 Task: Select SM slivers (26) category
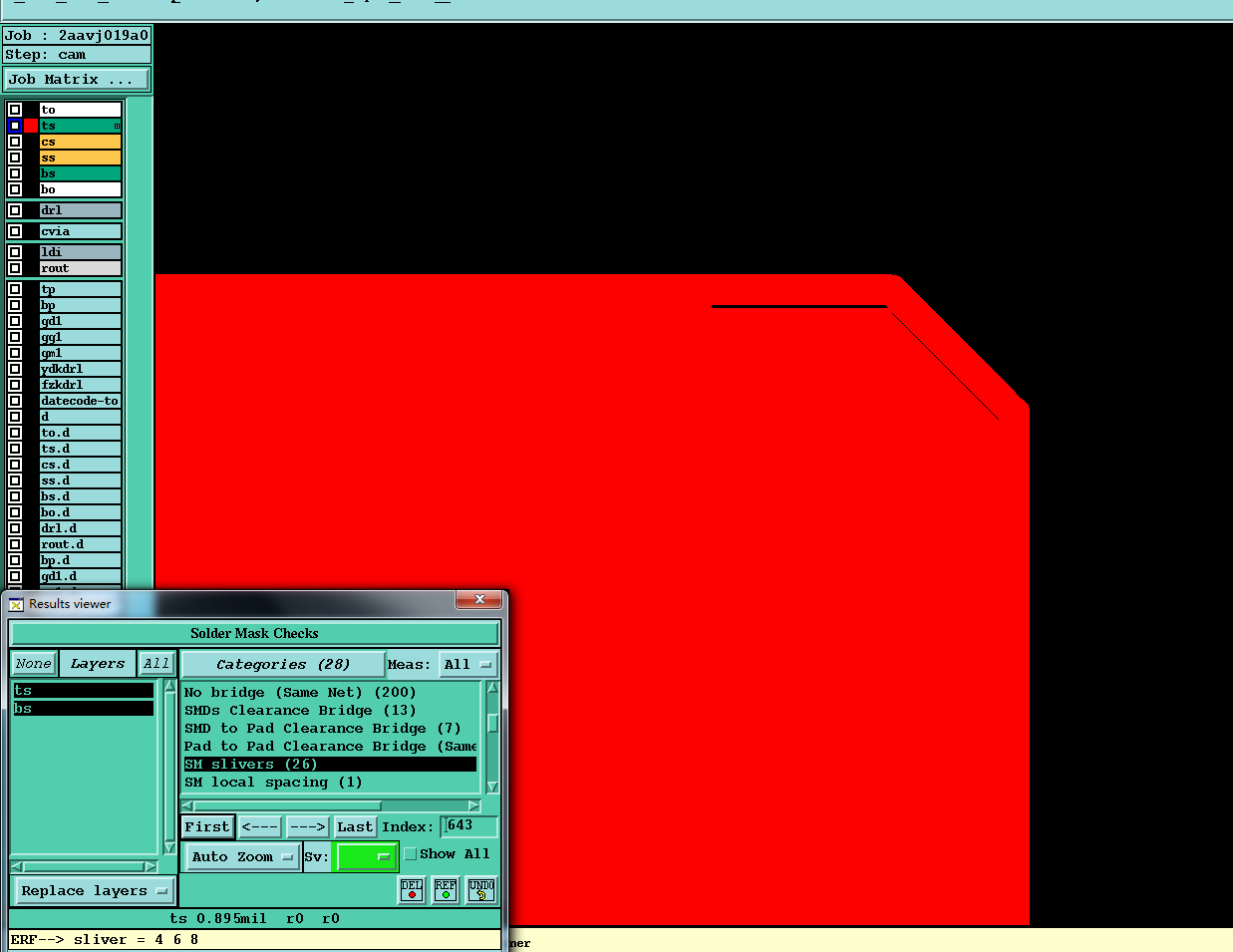(x=330, y=765)
